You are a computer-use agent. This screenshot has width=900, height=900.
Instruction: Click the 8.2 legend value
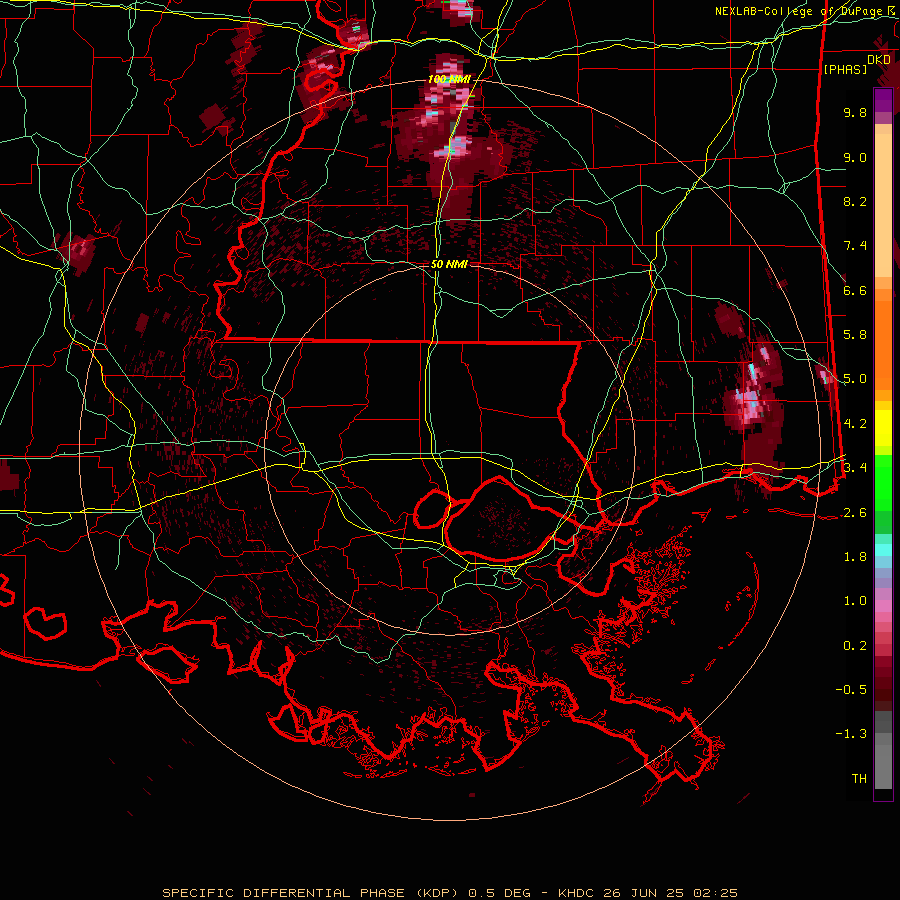[x=855, y=201]
